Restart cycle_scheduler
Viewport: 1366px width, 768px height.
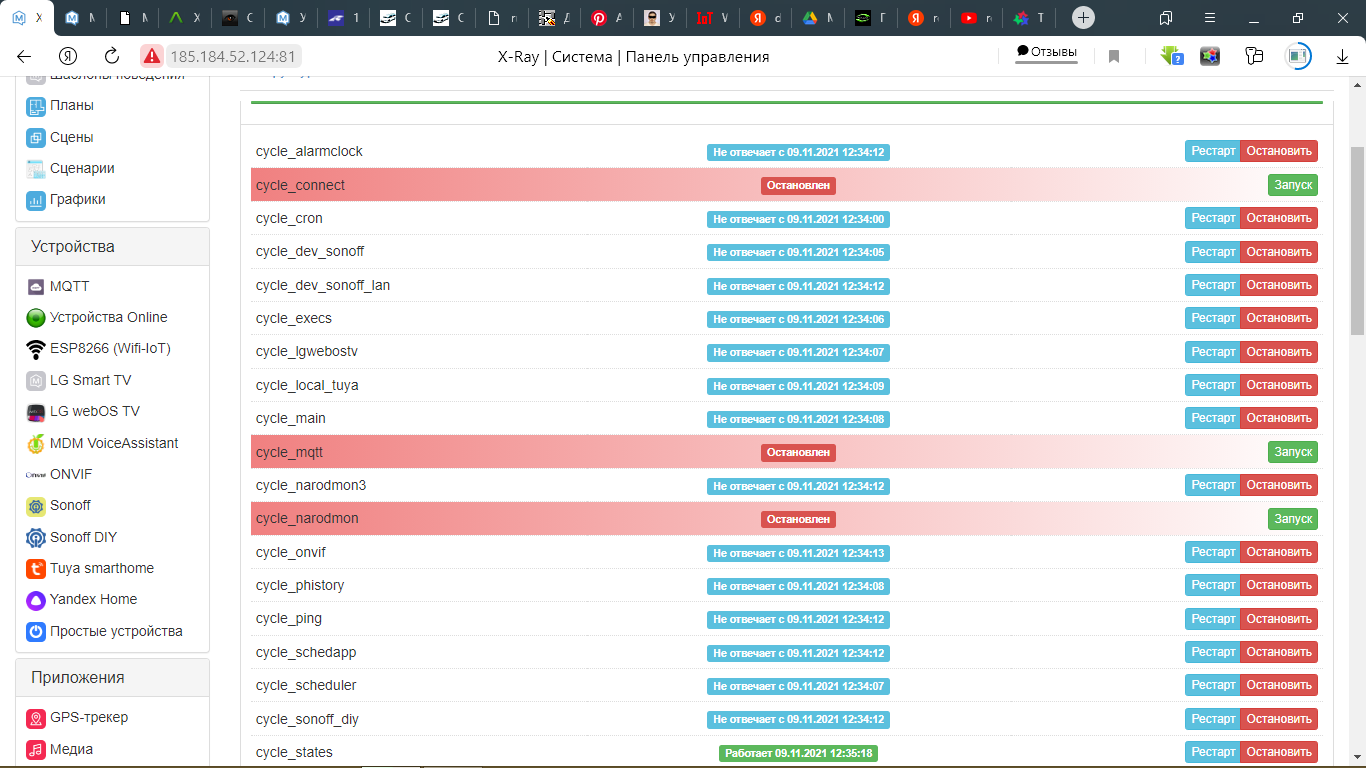click(1213, 685)
